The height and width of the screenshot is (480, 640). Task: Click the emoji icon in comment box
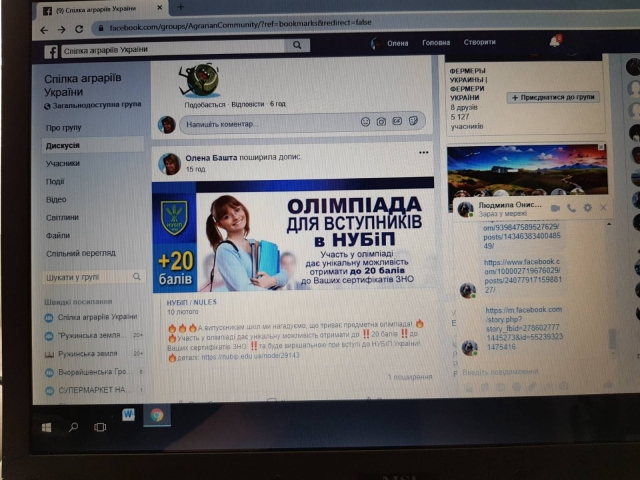pyautogui.click(x=365, y=122)
